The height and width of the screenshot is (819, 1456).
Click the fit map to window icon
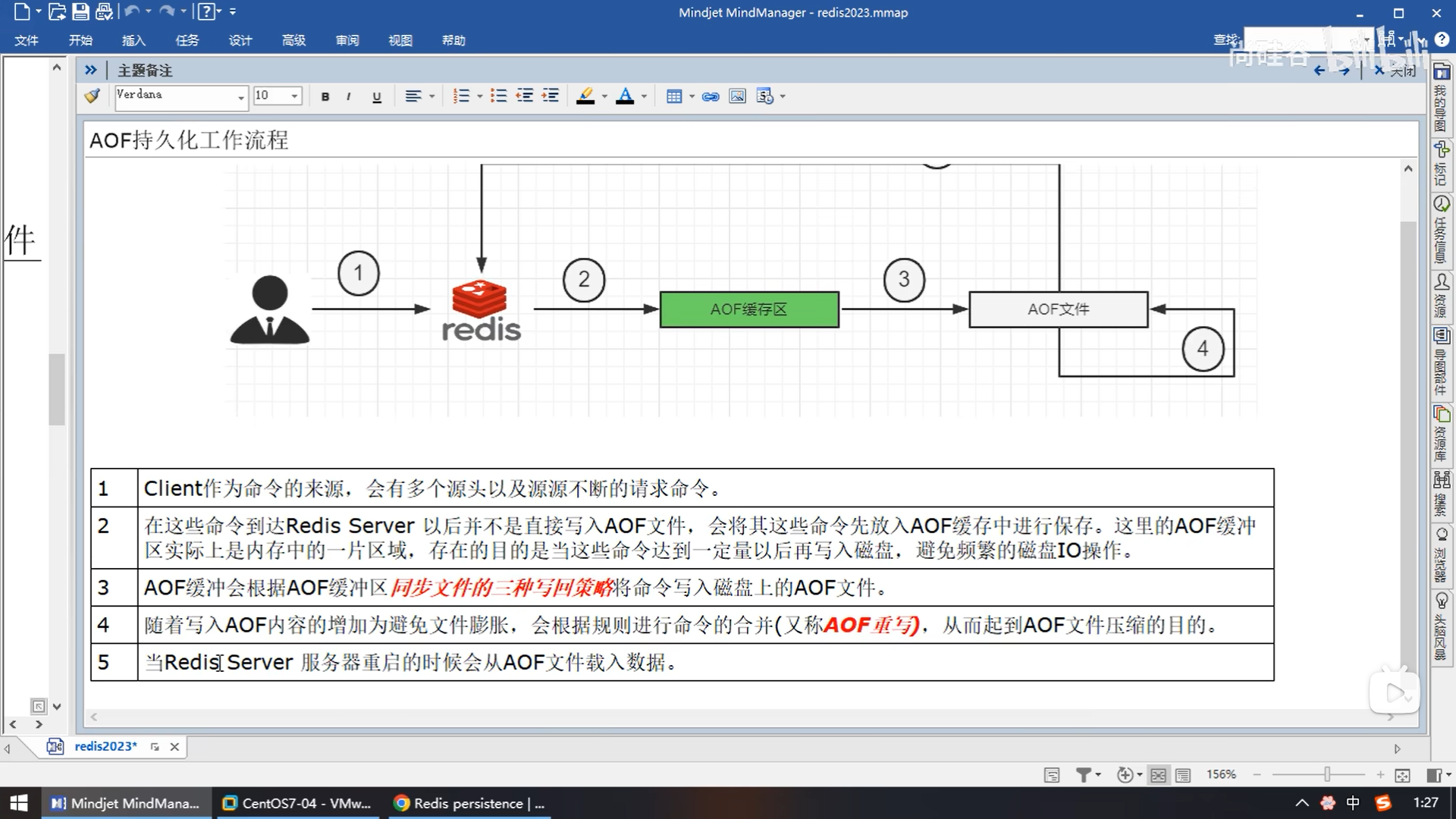(1402, 775)
